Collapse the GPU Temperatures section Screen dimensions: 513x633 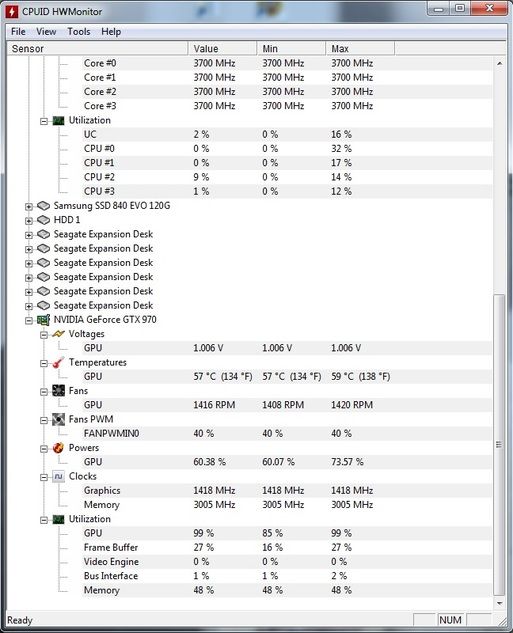(44, 363)
